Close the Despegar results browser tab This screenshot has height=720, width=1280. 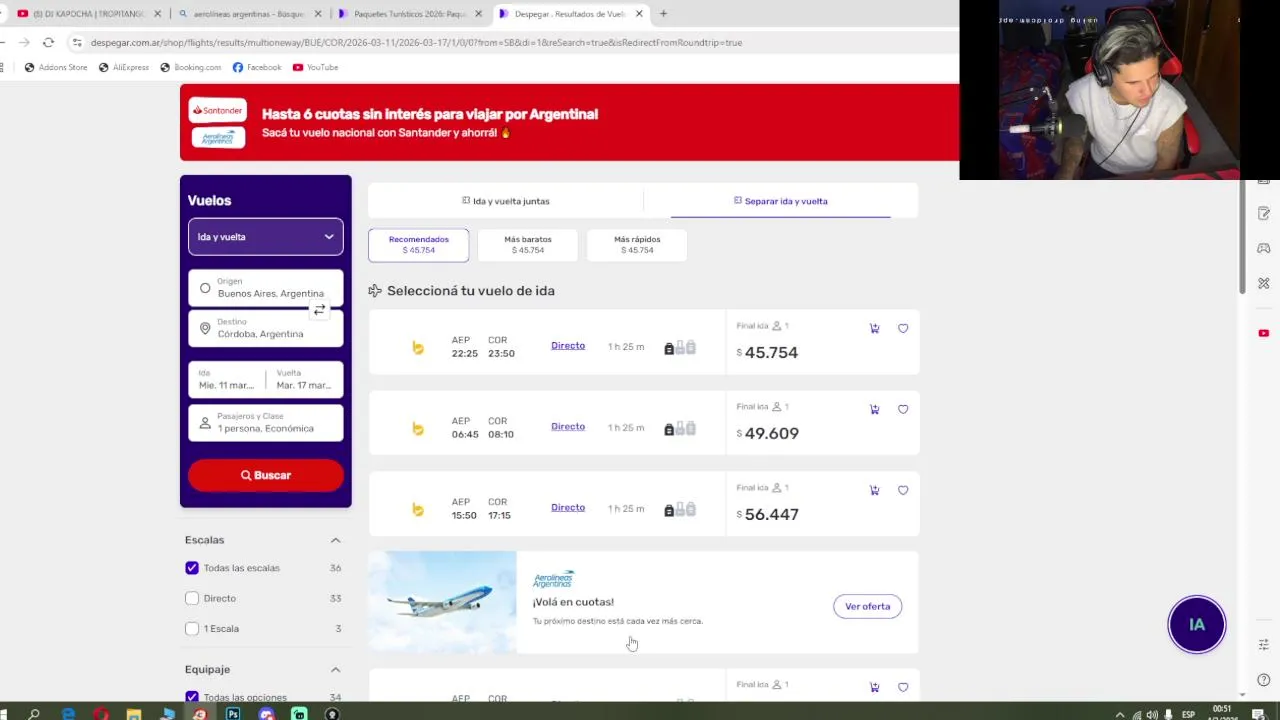tap(638, 14)
